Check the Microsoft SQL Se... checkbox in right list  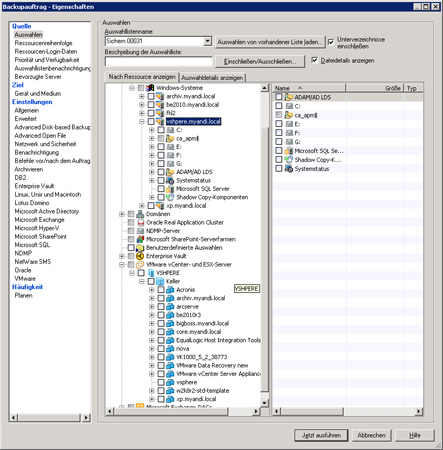click(279, 151)
